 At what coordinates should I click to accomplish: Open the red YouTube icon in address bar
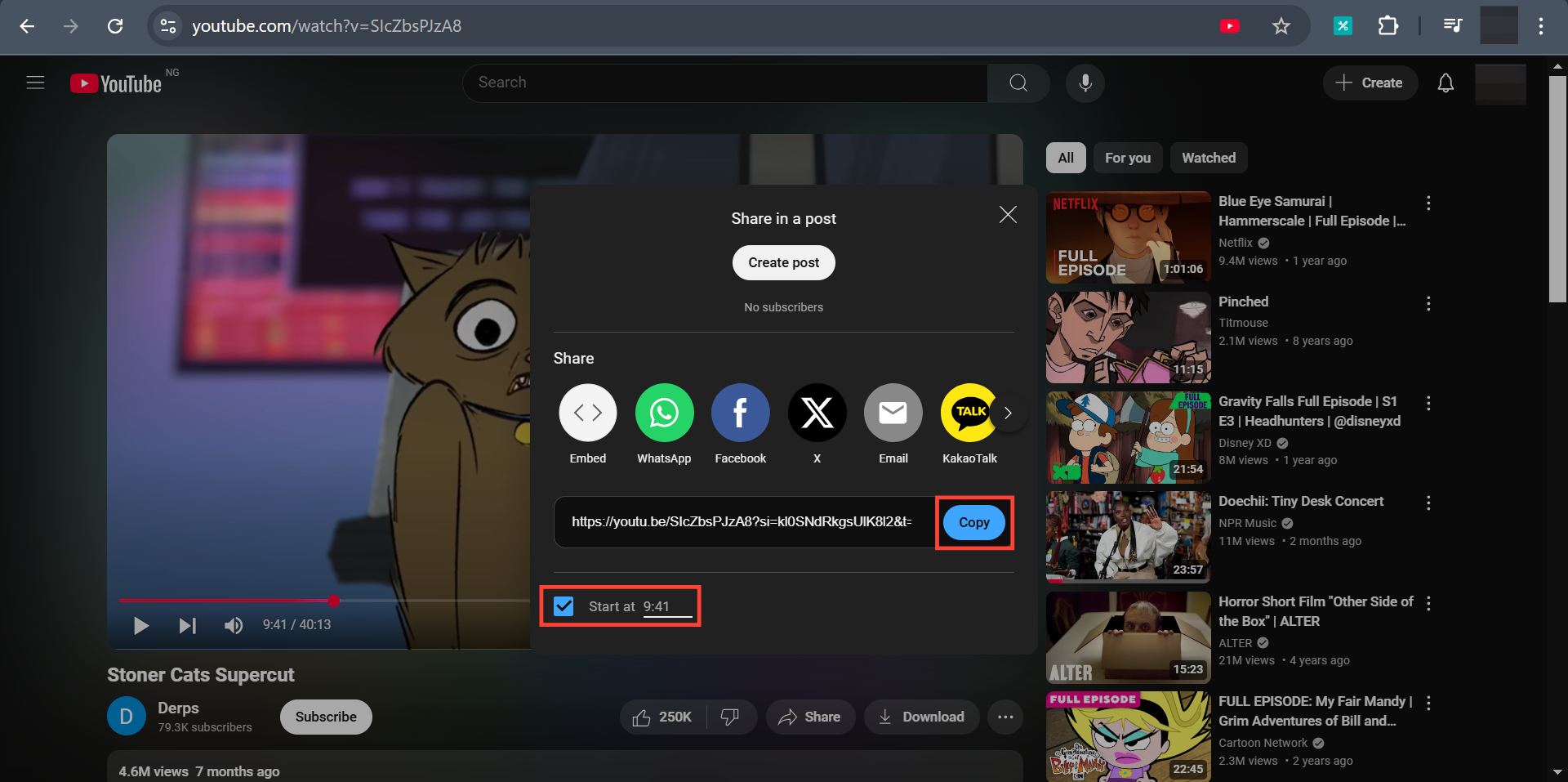(1229, 26)
